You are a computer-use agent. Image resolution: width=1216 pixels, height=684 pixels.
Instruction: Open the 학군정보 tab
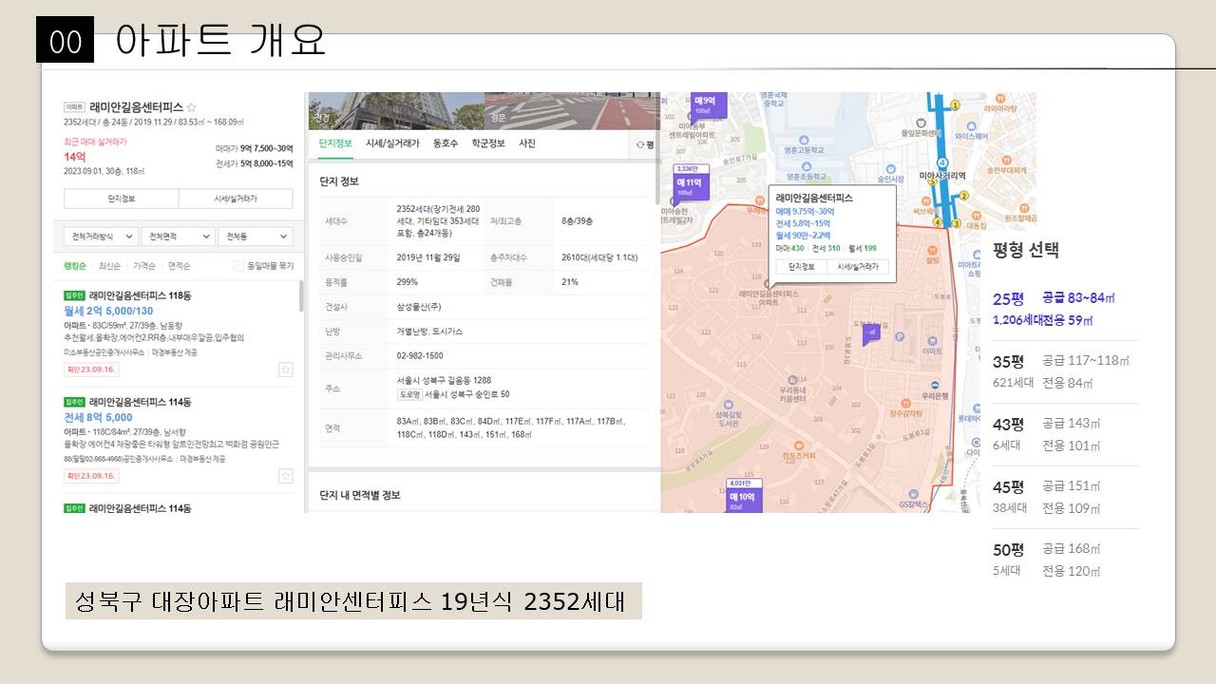(488, 144)
